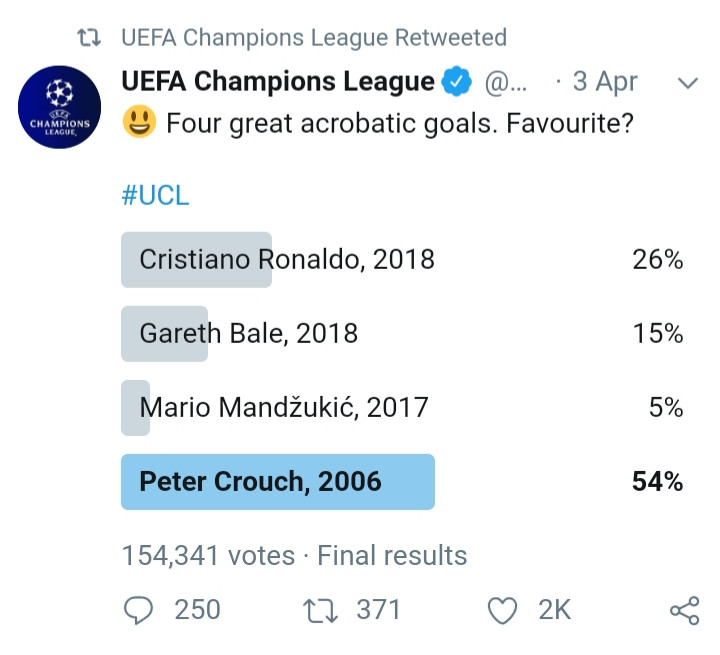Like the tweet with heart icon
Viewport: 720px width, 655px height.
pyautogui.click(x=502, y=610)
